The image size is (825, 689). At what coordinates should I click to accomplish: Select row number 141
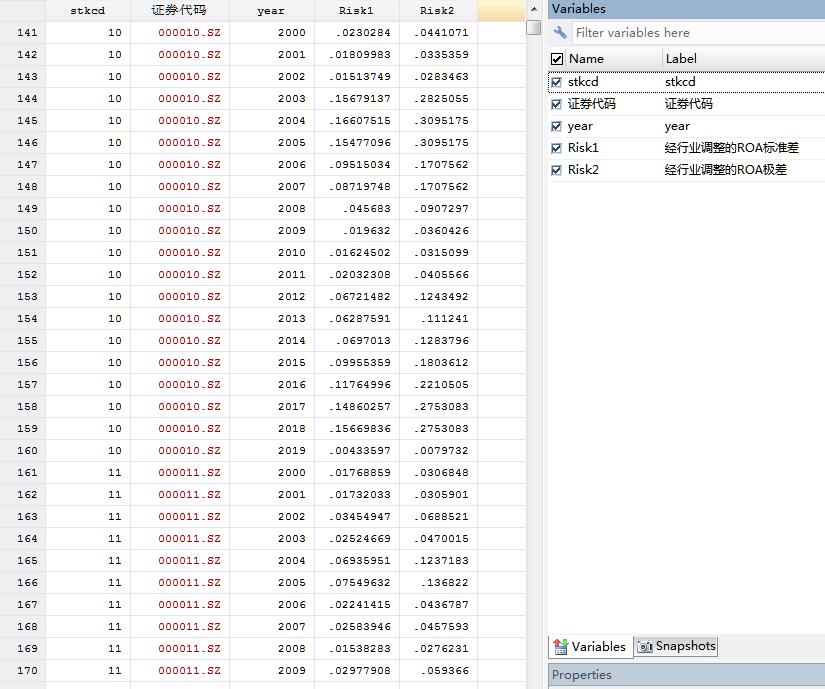(x=23, y=33)
